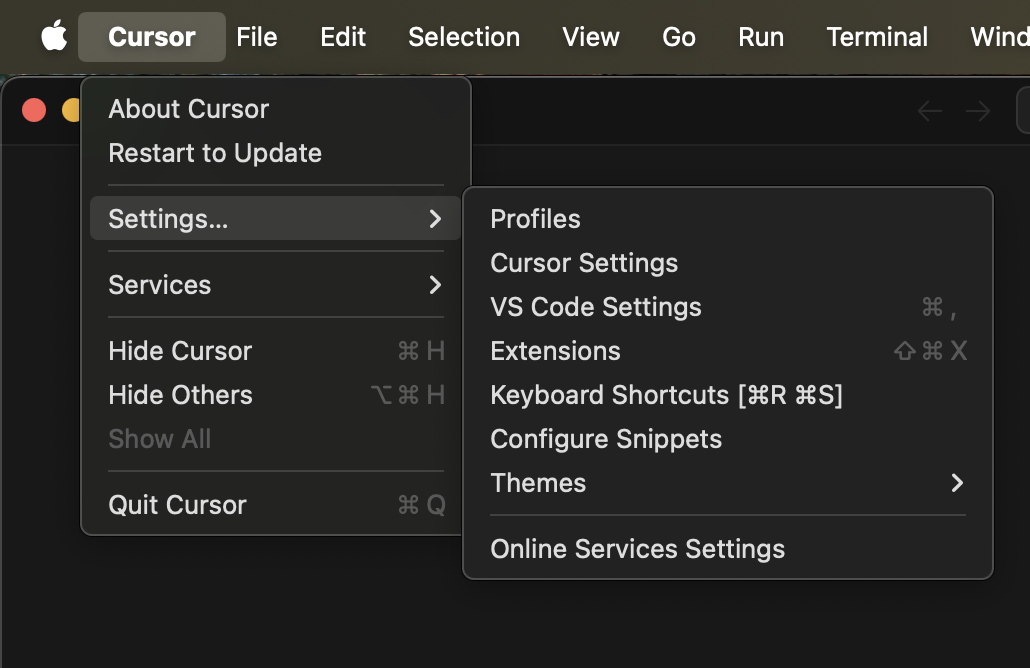
Task: Select Hide Others
Action: 180,394
